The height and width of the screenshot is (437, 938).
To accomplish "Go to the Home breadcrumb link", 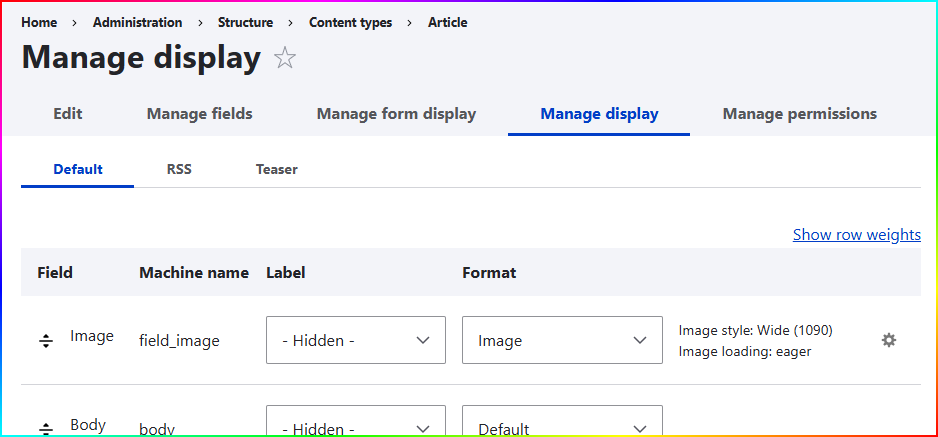I will pos(39,22).
